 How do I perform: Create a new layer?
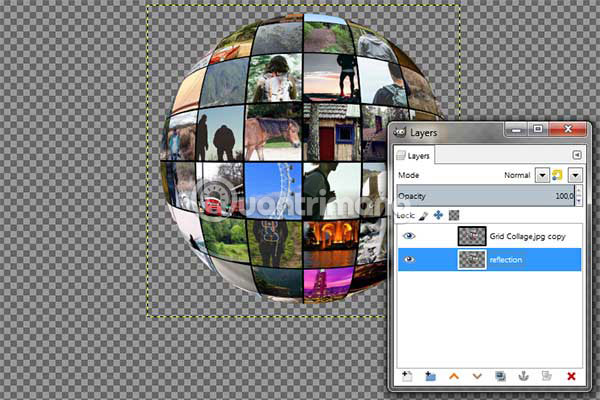[407, 376]
